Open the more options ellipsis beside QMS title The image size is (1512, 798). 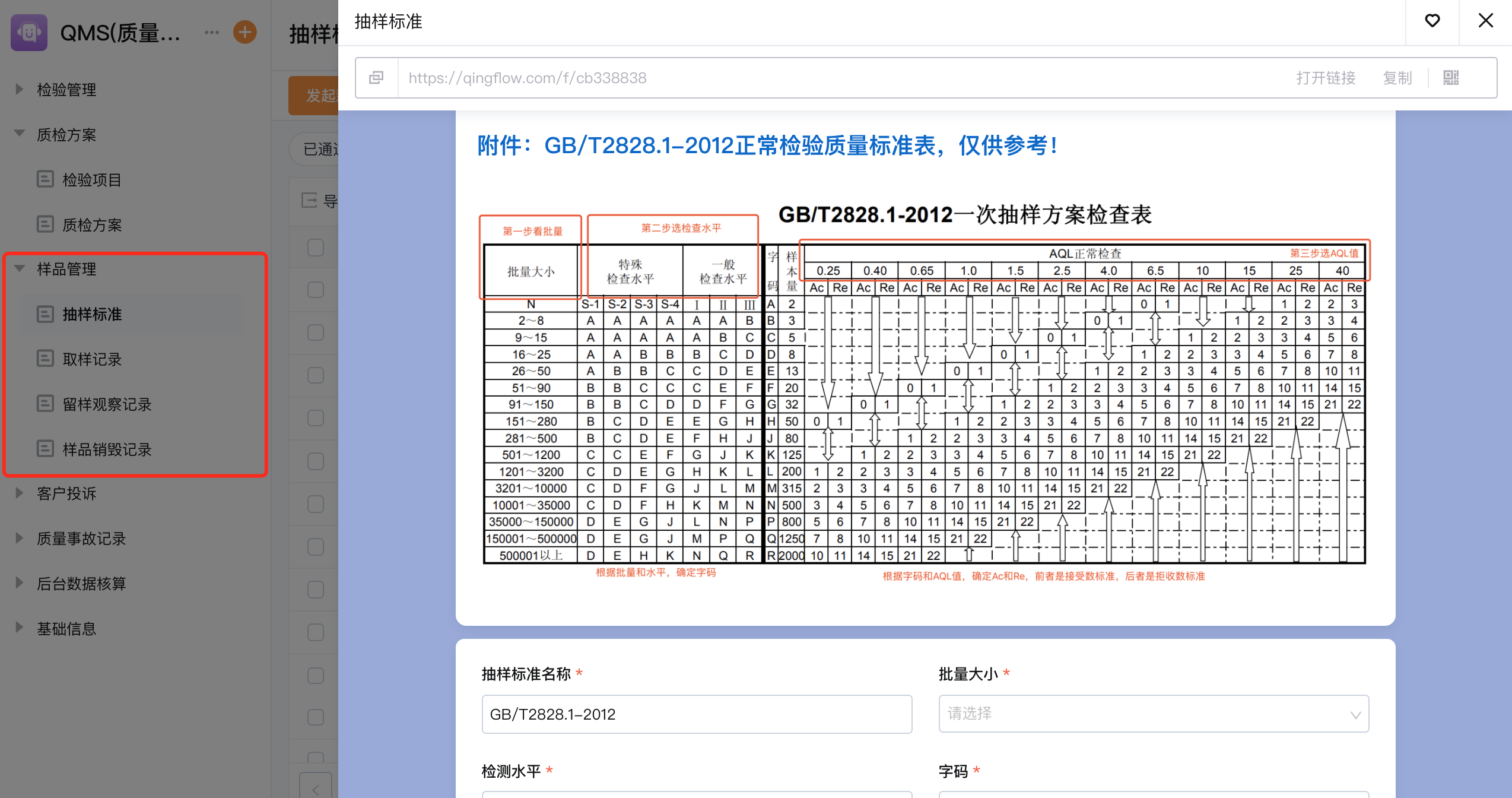point(212,33)
